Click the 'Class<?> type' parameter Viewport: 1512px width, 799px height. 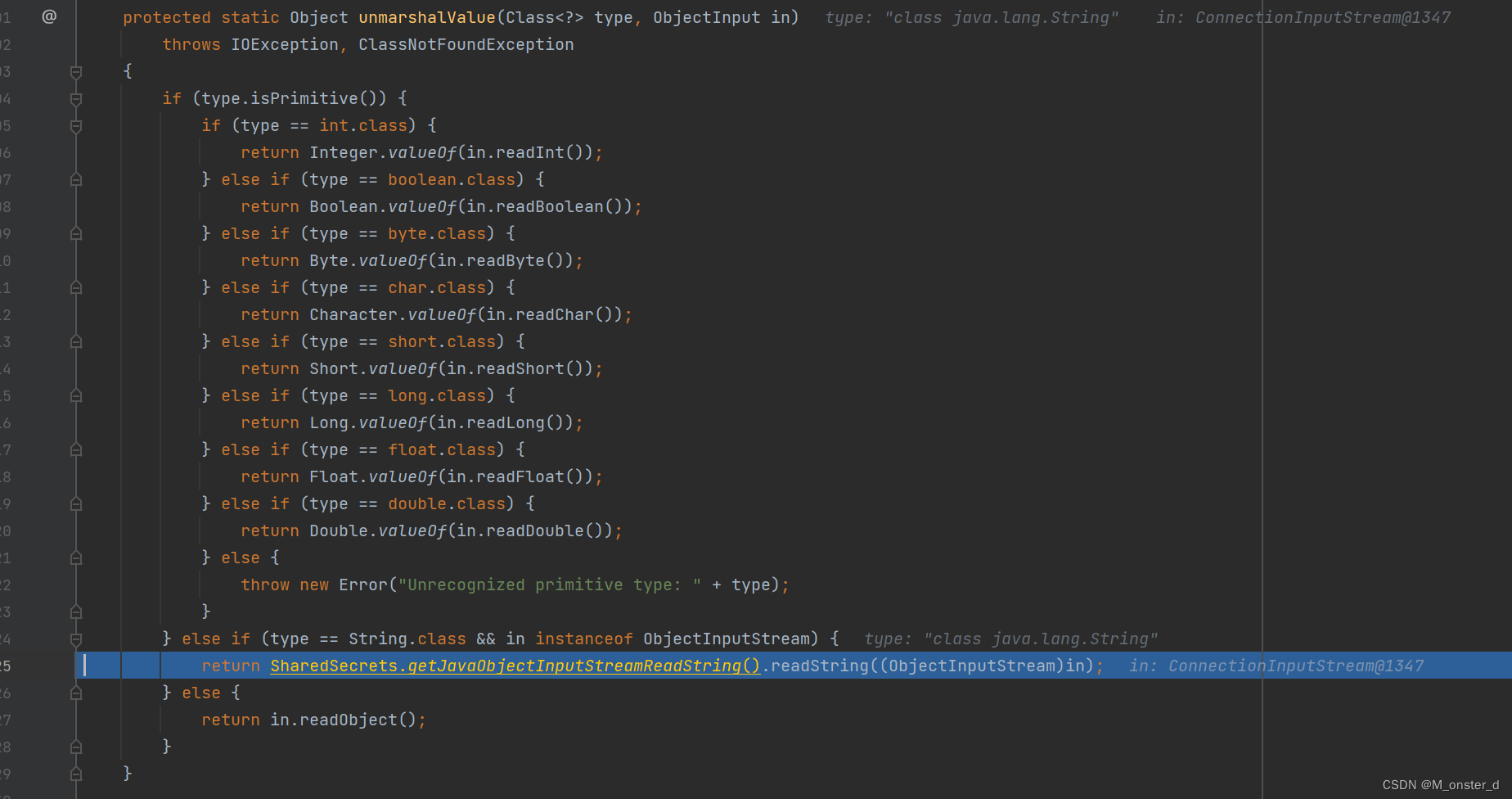(x=569, y=17)
